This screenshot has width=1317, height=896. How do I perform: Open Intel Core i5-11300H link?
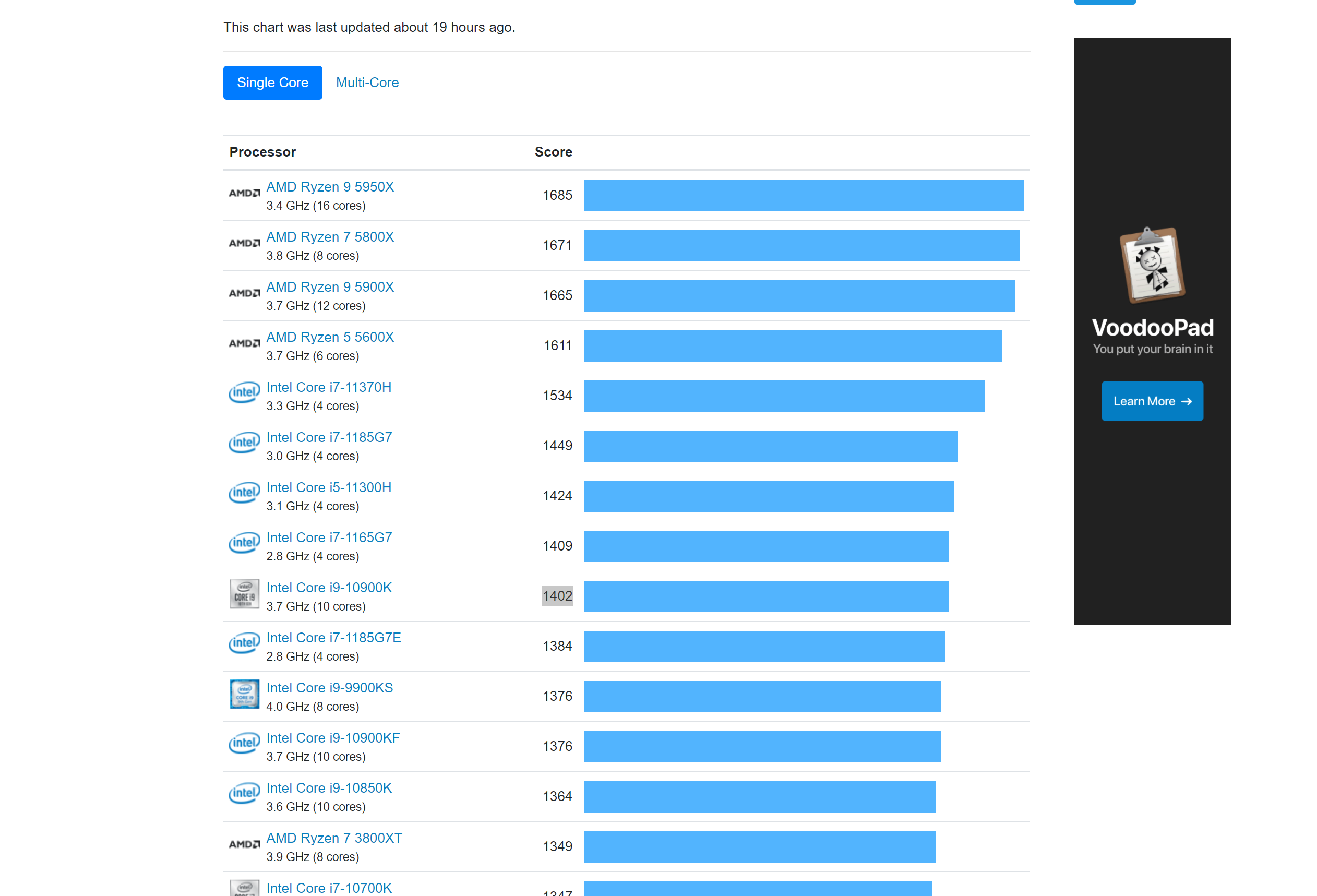329,487
